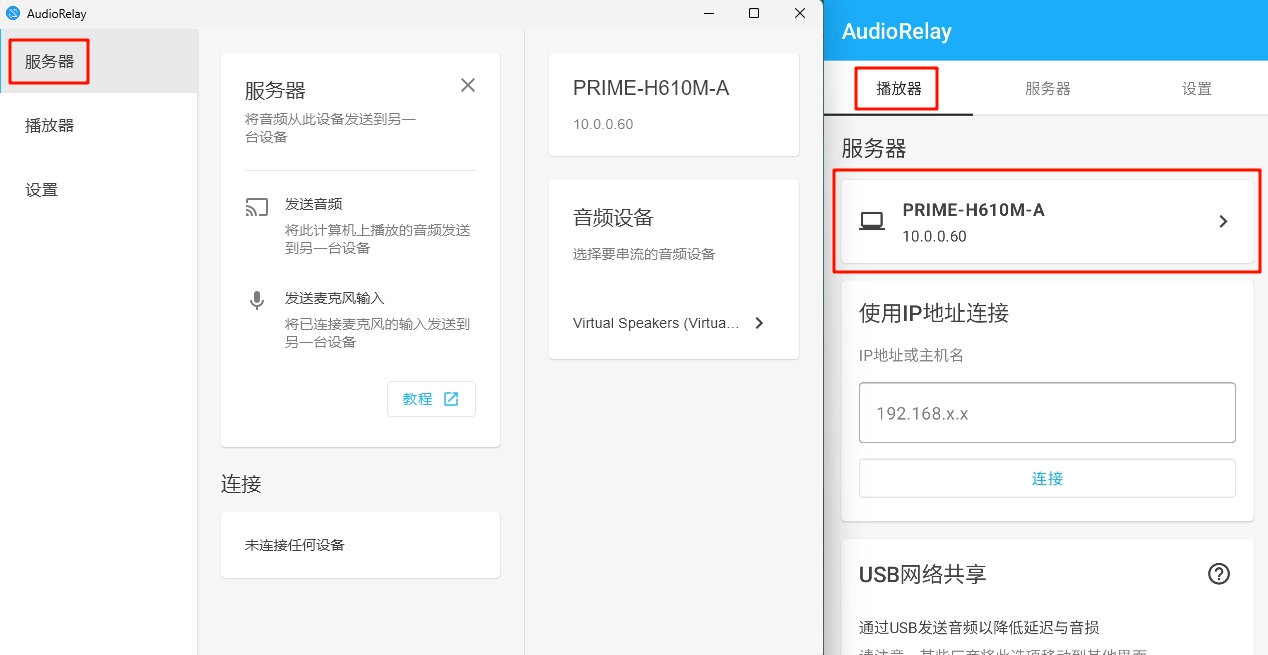
Task: Select 服务器 in the left sidebar
Action: click(50, 62)
